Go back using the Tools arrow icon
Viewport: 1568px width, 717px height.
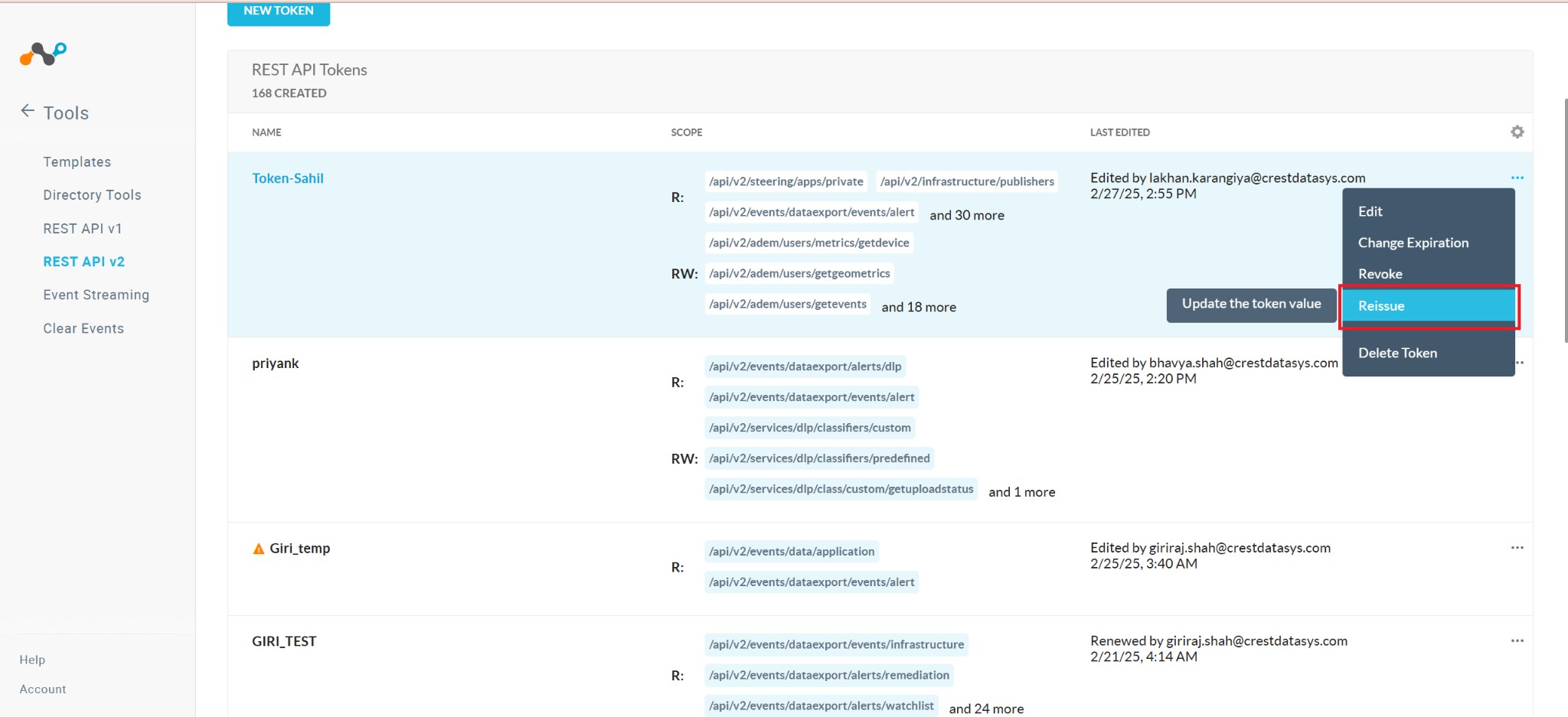tap(28, 111)
